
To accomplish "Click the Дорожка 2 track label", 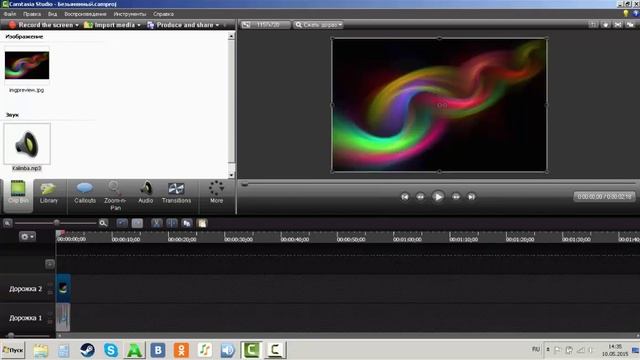I will (x=25, y=289).
